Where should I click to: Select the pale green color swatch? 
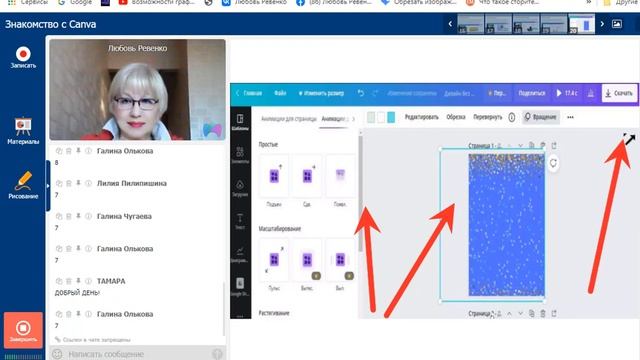pos(371,118)
